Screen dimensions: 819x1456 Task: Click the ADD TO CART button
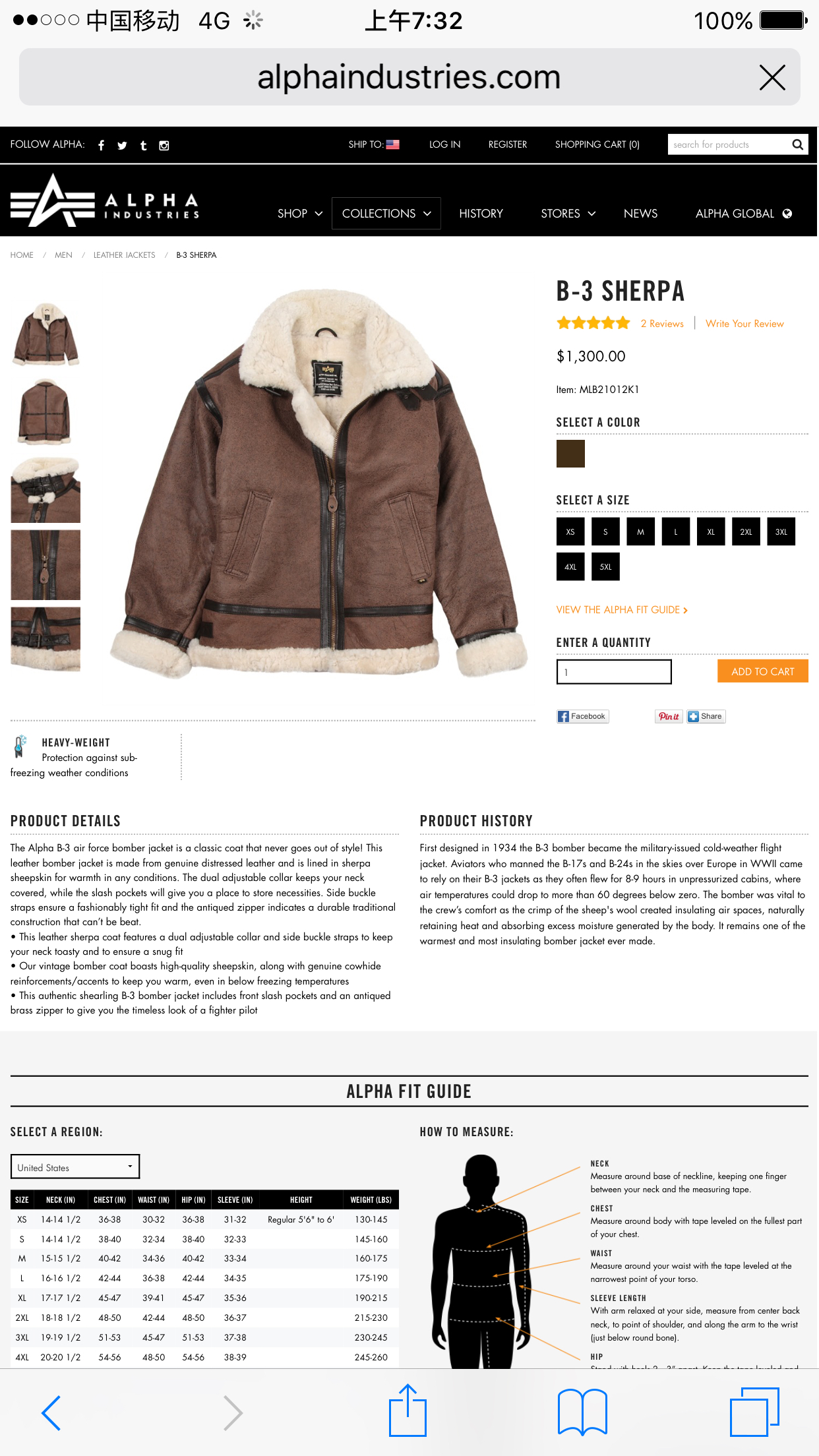click(763, 671)
